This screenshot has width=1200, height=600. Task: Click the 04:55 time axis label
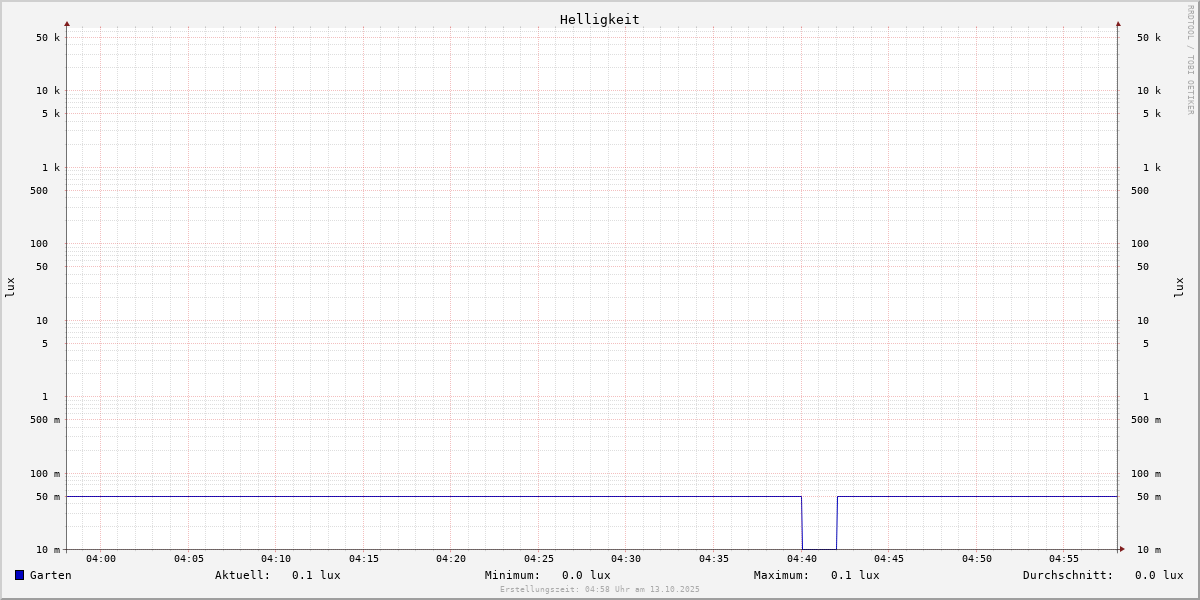[x=1064, y=559]
